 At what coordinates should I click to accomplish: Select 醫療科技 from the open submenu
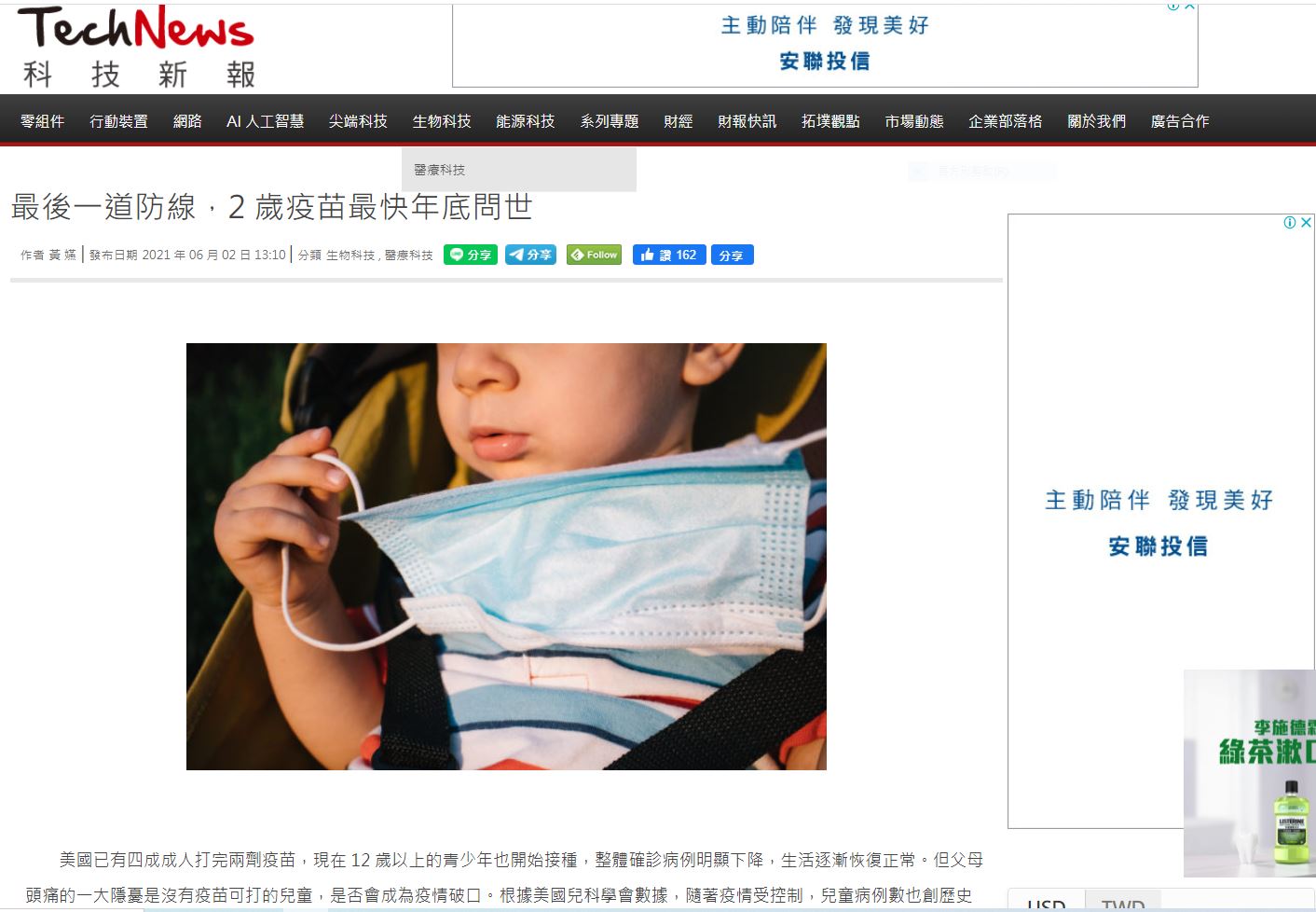439,170
